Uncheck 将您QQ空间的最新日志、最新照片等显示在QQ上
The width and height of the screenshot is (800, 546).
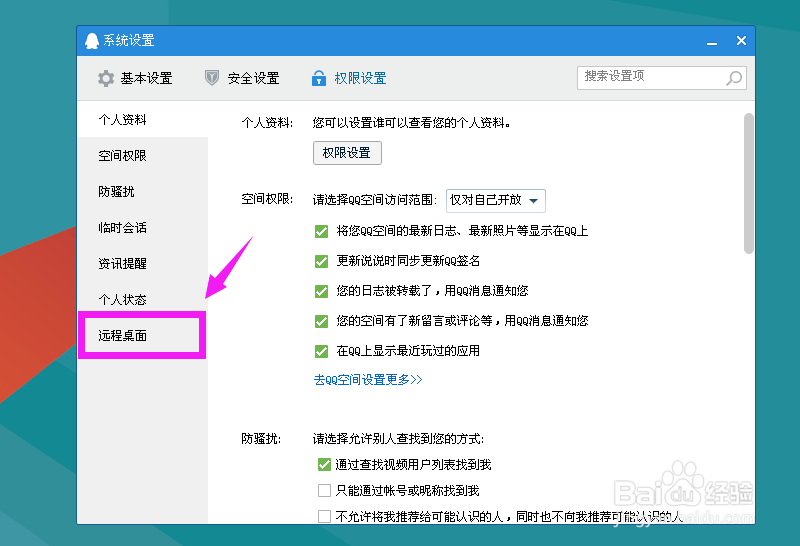pos(321,231)
